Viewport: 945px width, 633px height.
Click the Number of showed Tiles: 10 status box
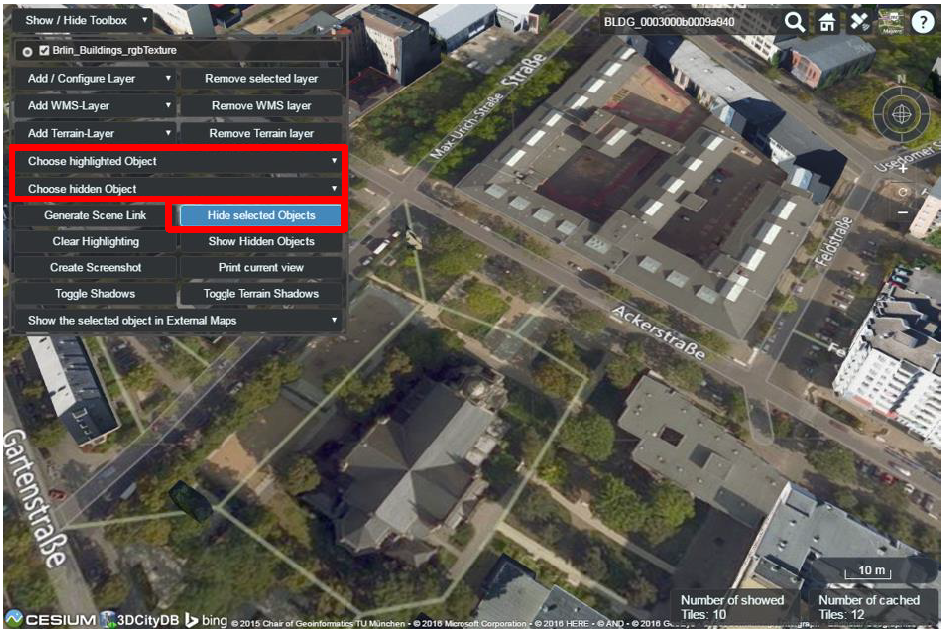click(734, 607)
